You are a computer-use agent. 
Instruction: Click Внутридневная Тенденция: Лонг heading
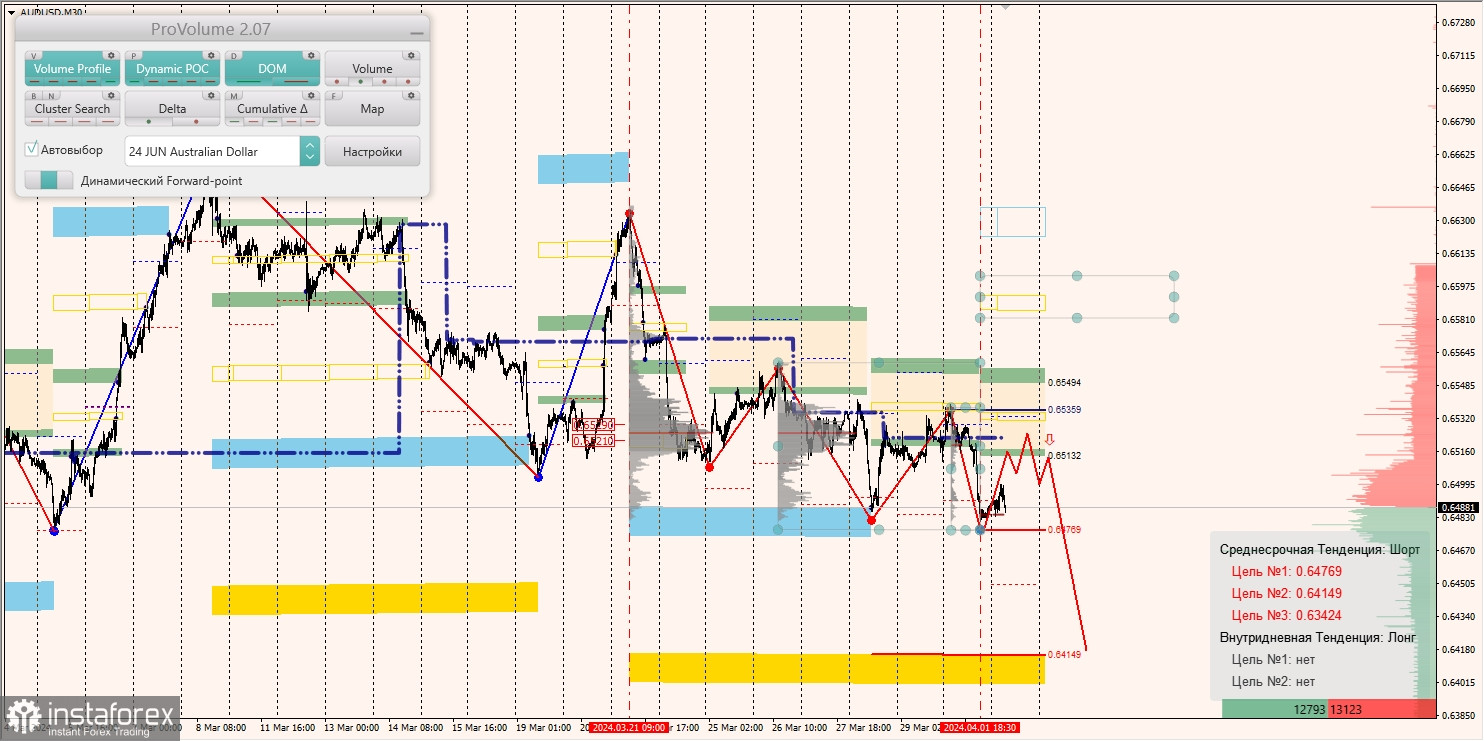click(1318, 637)
